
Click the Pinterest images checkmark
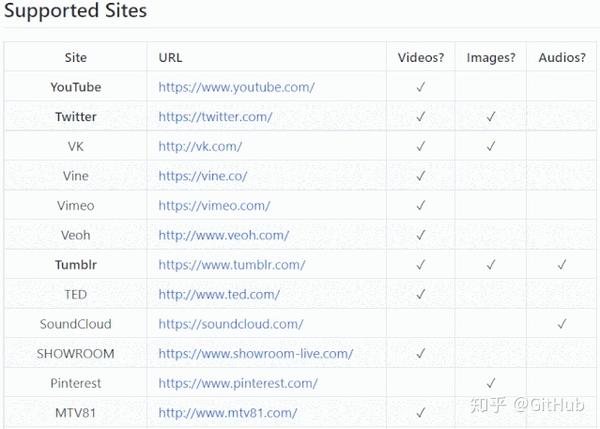click(x=491, y=383)
